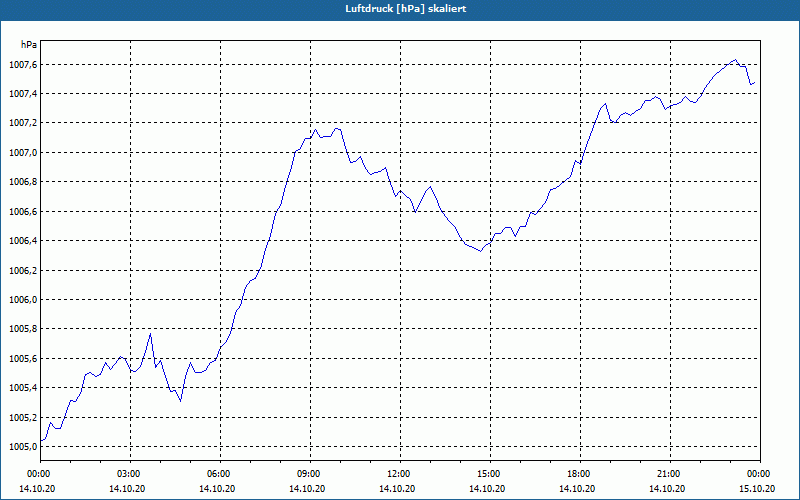Click the "18:00" time axis label
The height and width of the screenshot is (500, 800).
[580, 474]
